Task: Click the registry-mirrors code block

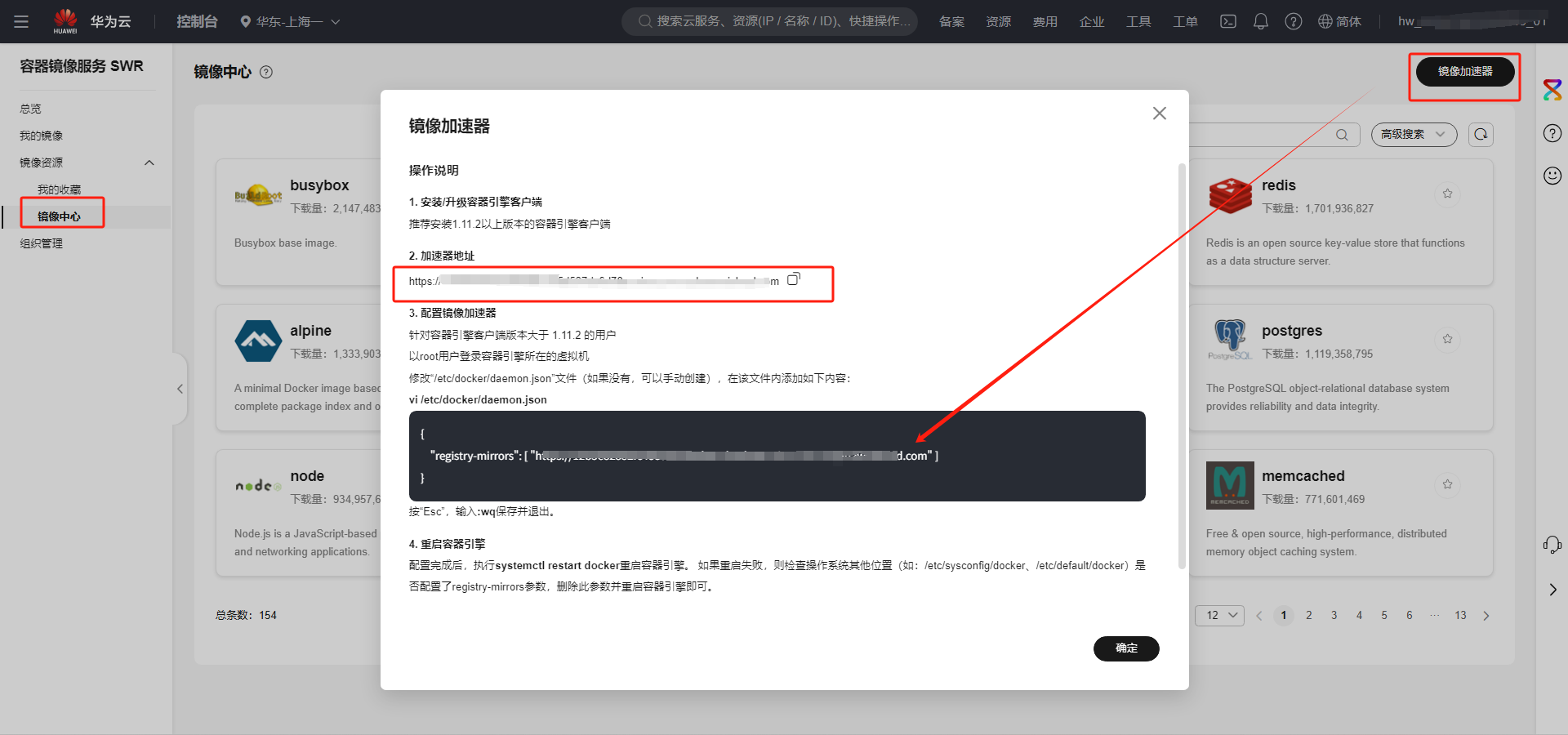Action: [x=777, y=456]
